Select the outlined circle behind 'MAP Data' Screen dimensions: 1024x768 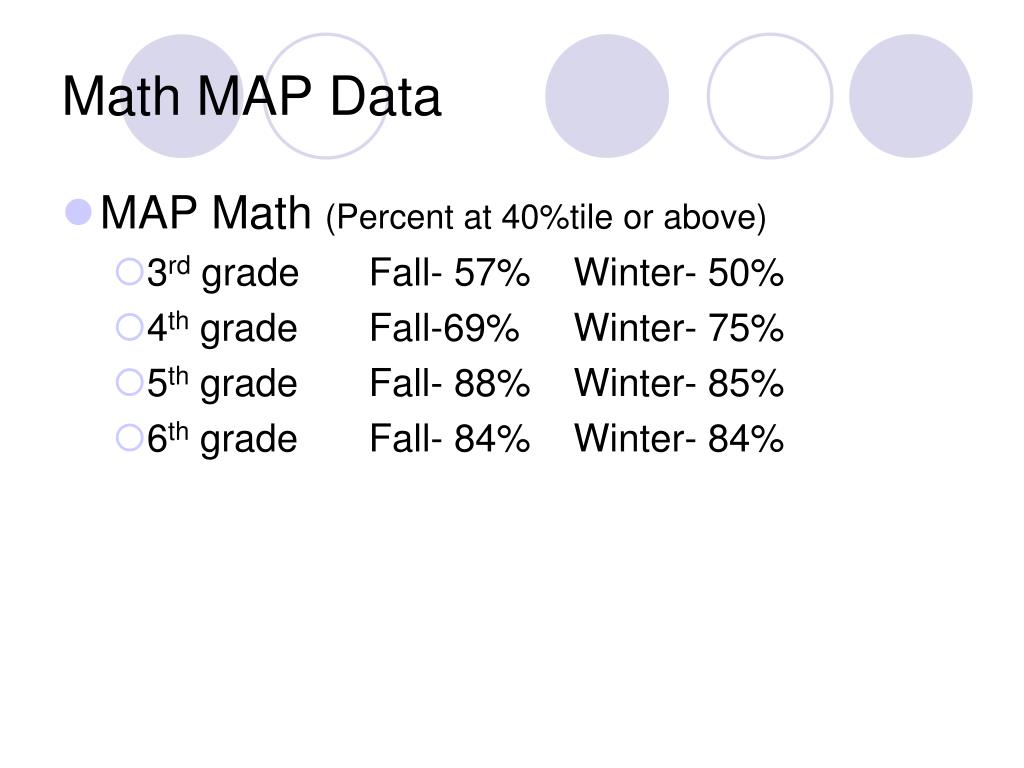326,96
